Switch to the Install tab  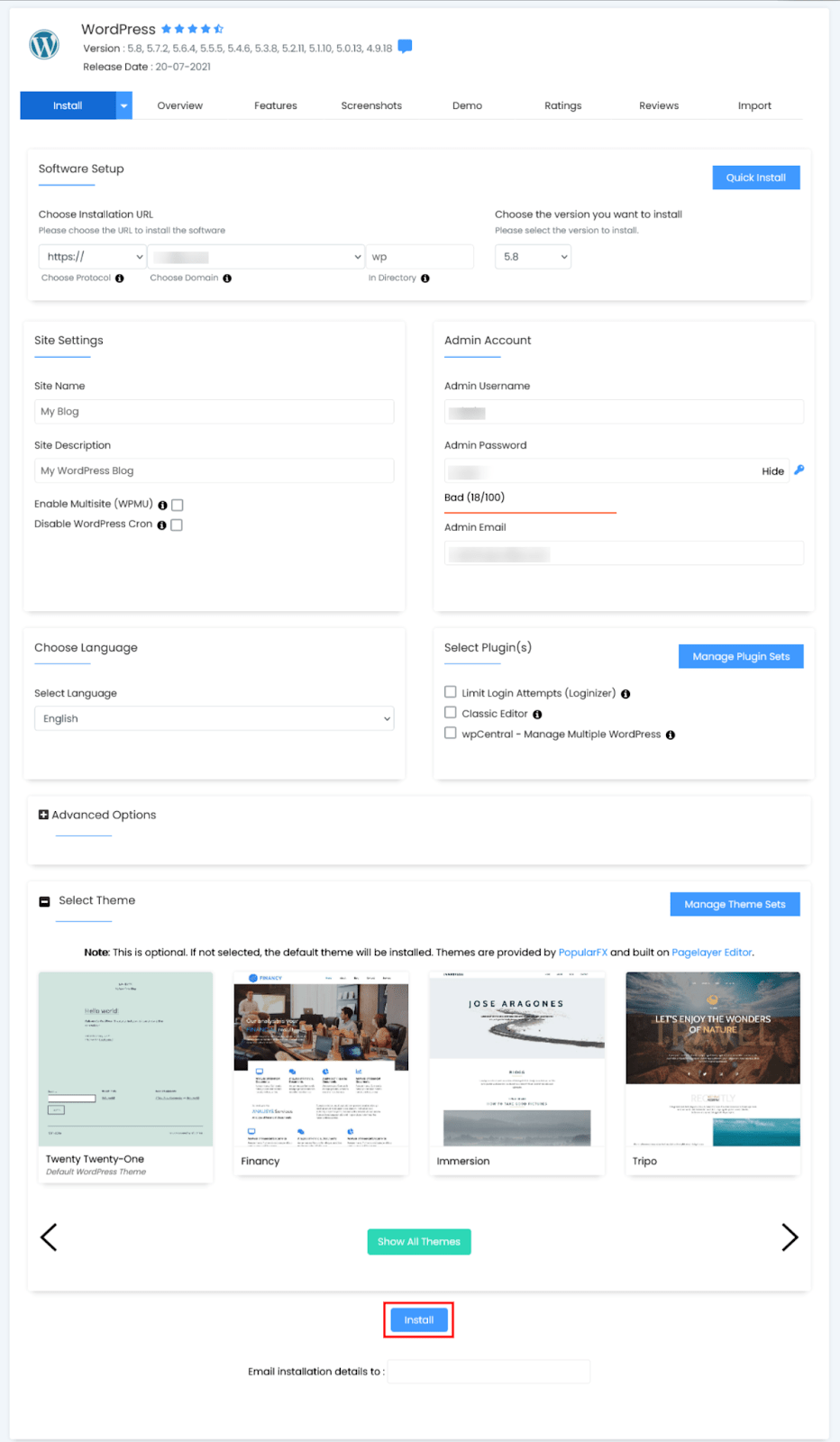(68, 105)
